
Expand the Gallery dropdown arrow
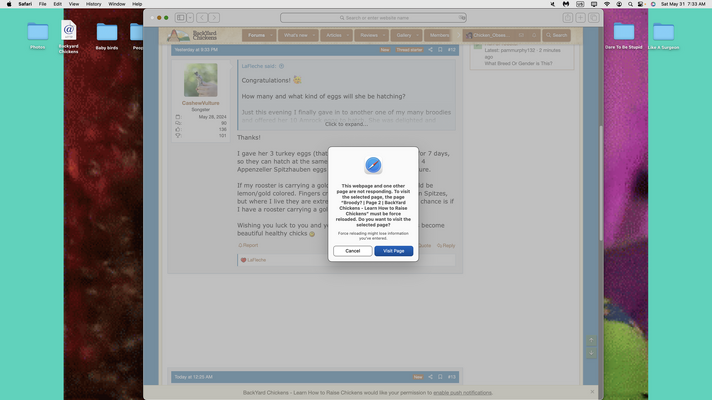(x=418, y=35)
